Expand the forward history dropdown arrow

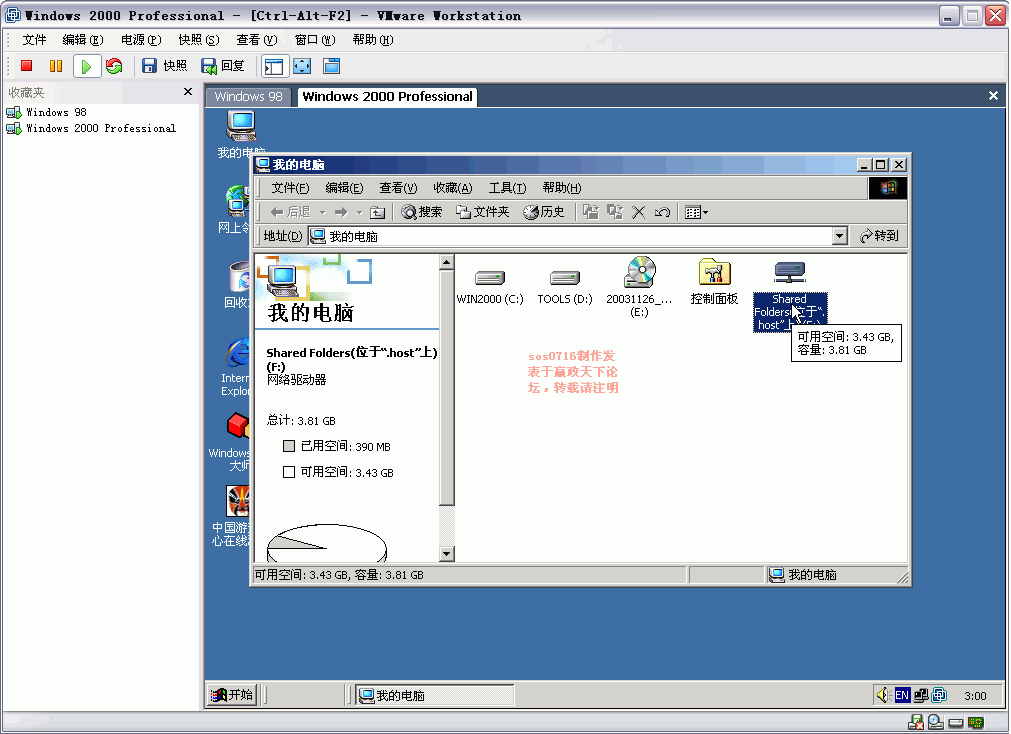[x=359, y=212]
